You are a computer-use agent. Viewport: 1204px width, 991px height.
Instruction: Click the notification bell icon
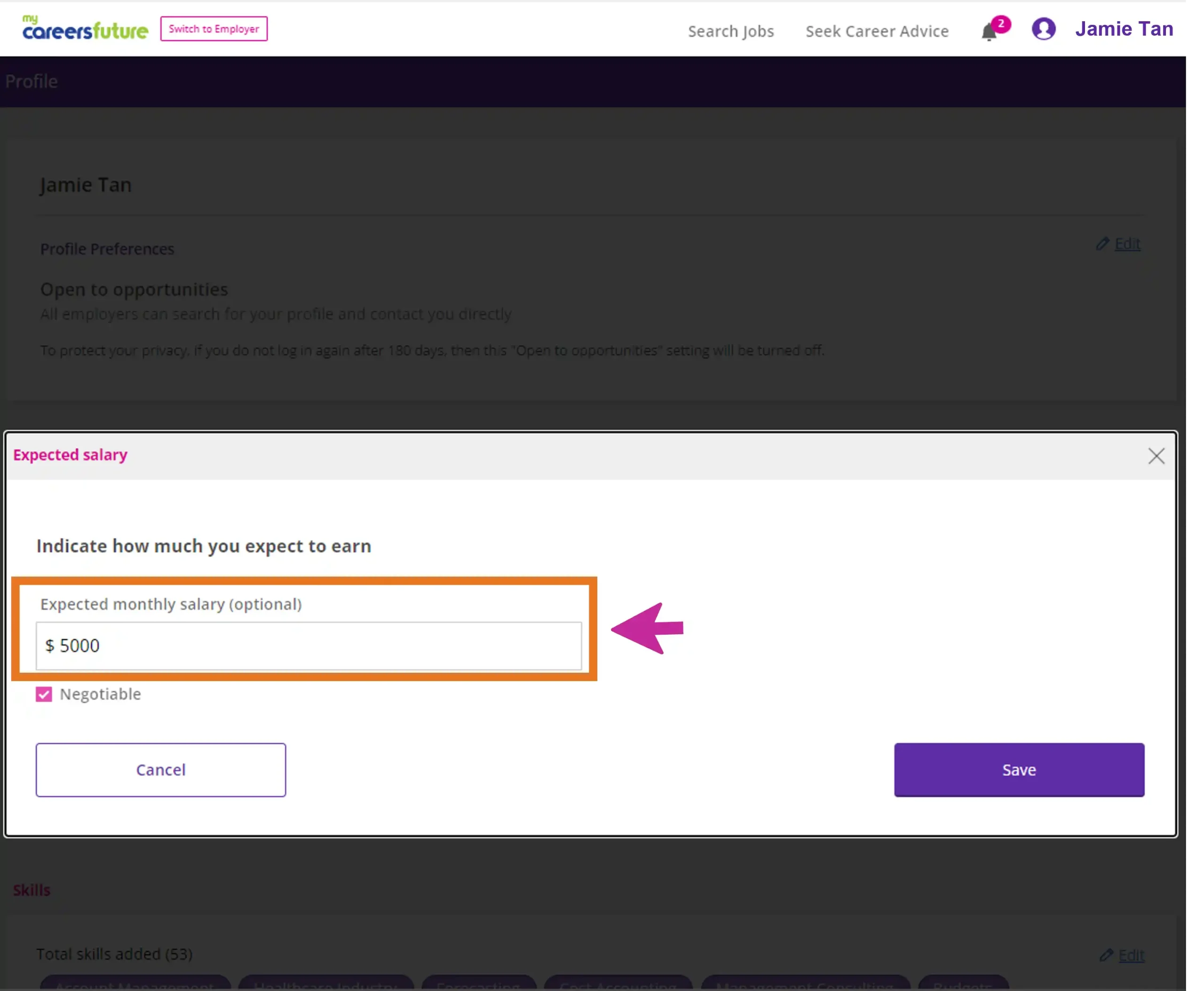pyautogui.click(x=988, y=32)
